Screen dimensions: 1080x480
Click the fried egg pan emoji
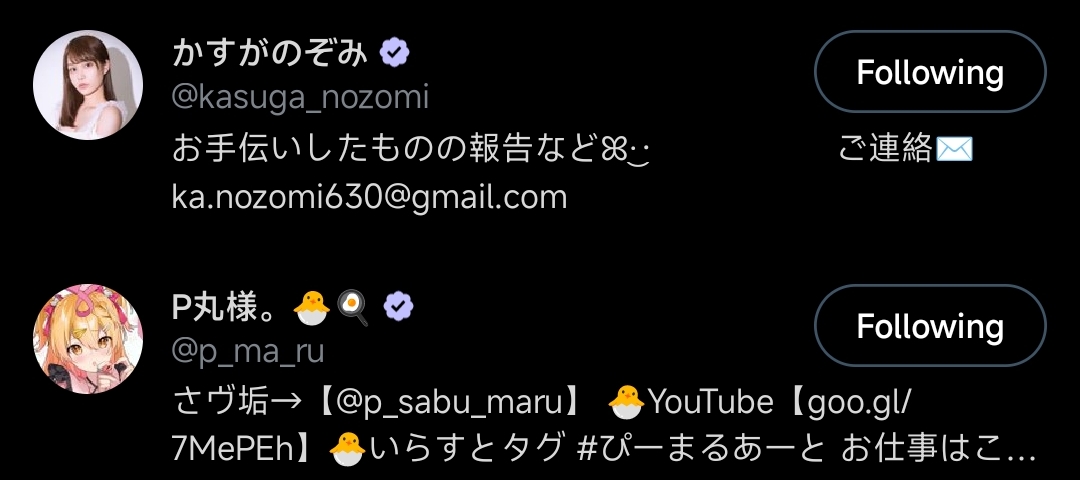353,308
